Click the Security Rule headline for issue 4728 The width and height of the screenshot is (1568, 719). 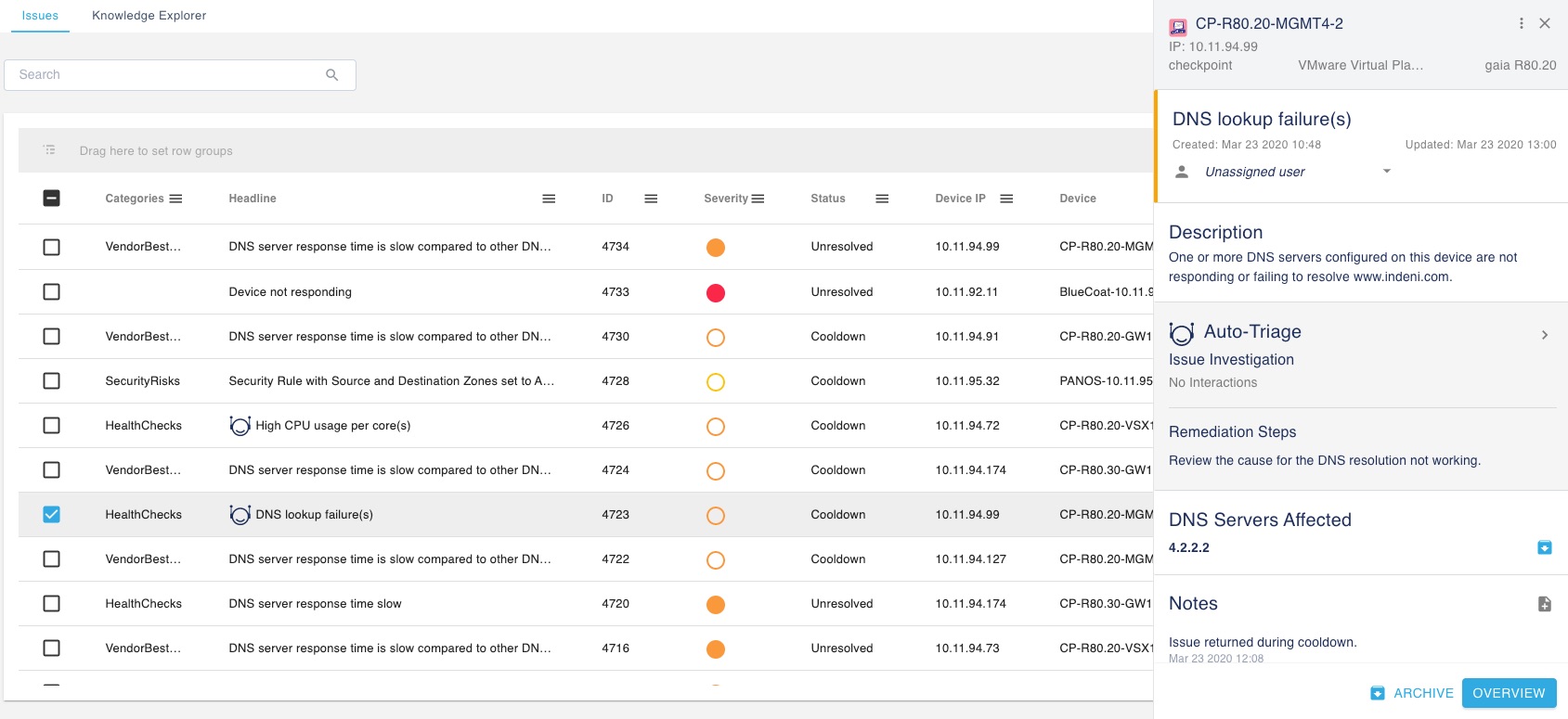pos(392,381)
